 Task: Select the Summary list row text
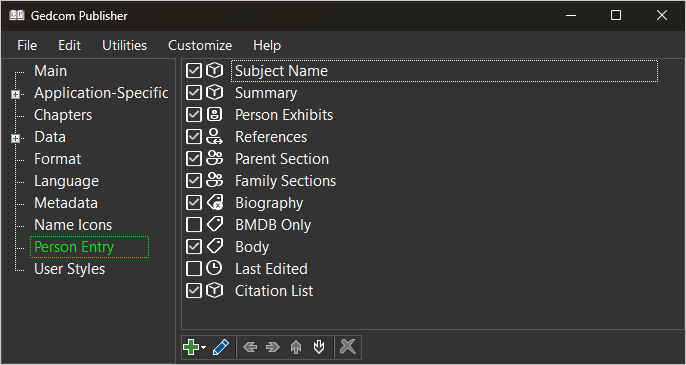click(266, 93)
